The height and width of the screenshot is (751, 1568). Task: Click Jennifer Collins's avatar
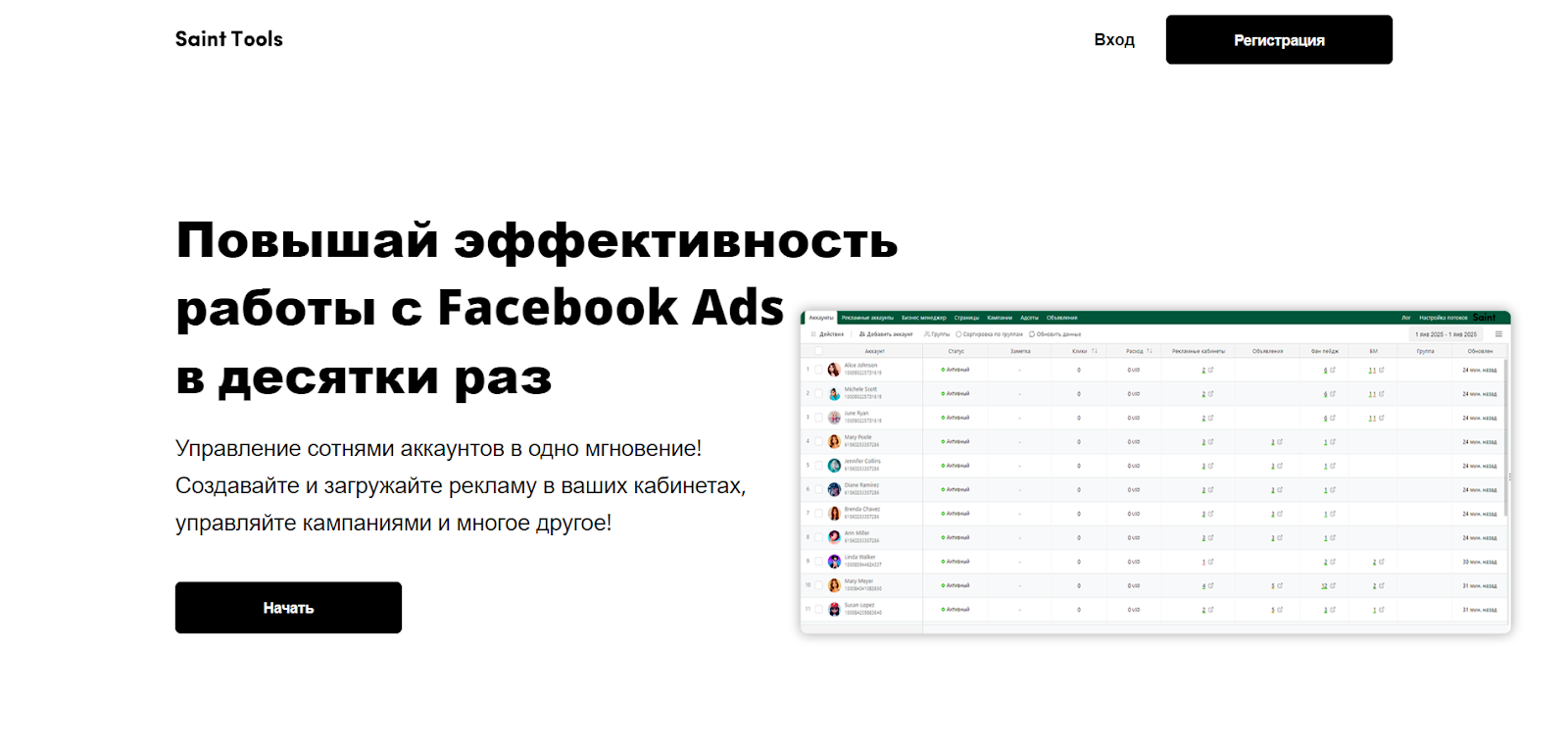834,466
